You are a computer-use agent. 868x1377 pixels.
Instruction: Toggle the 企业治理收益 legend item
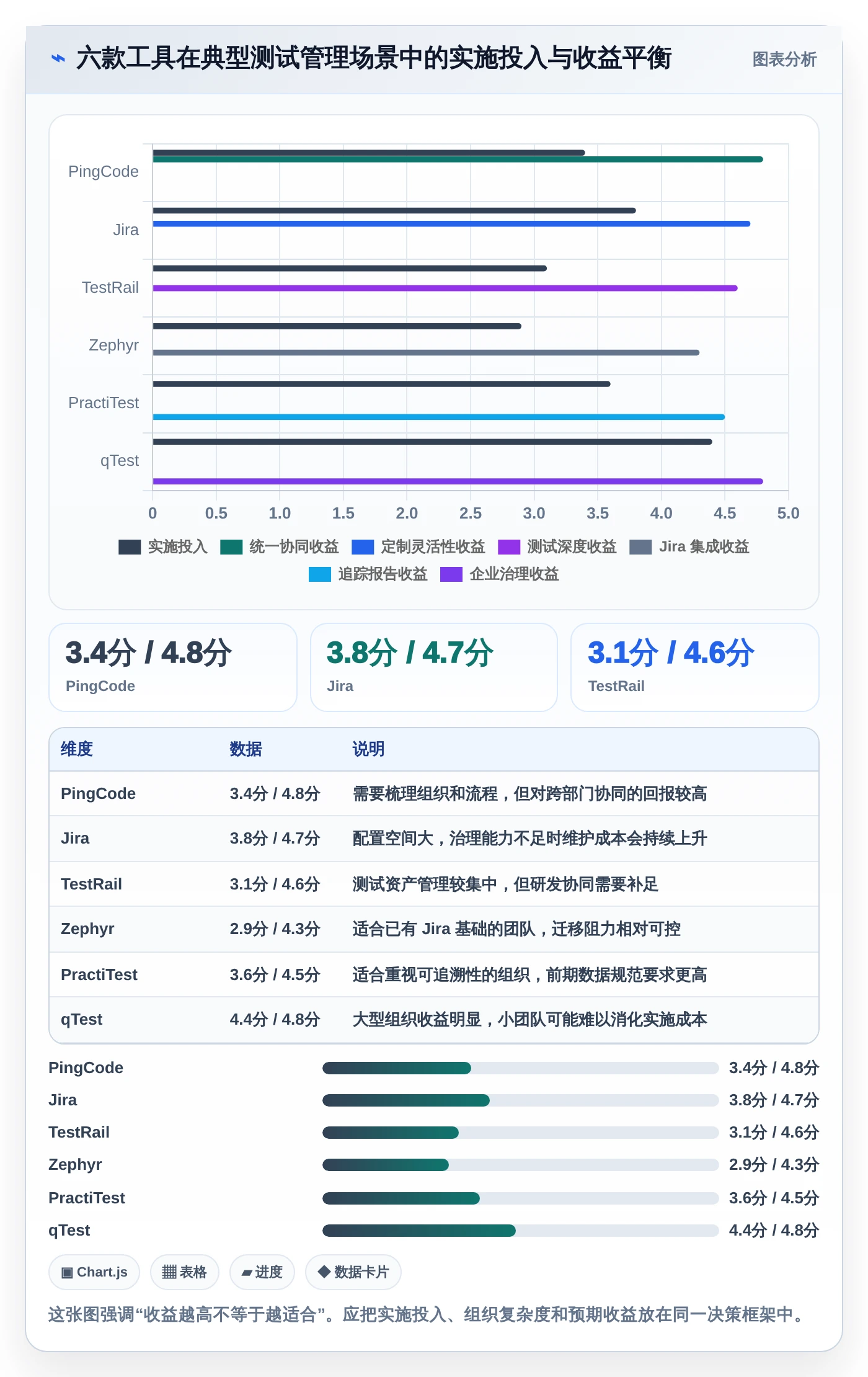tap(500, 574)
